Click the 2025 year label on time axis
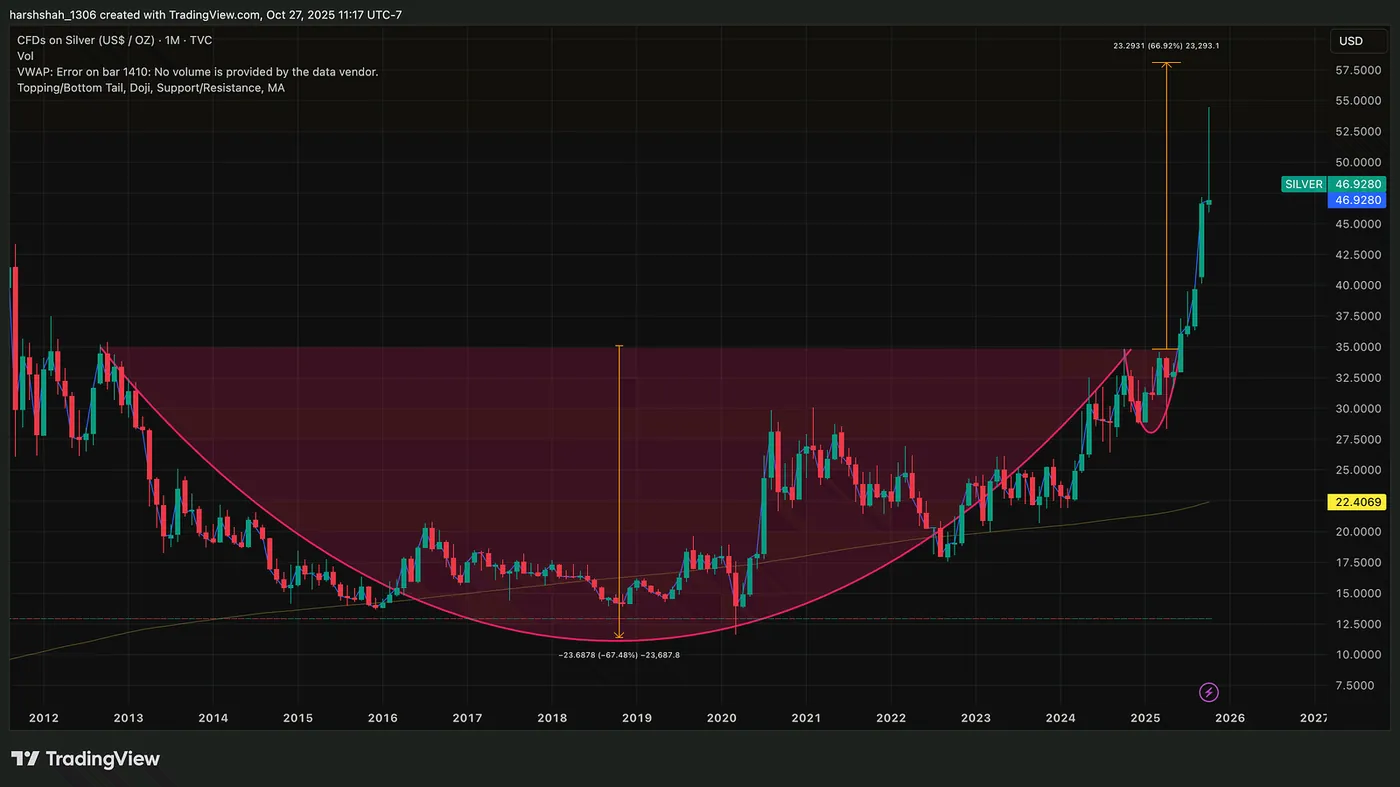1400x787 pixels. 1144,718
